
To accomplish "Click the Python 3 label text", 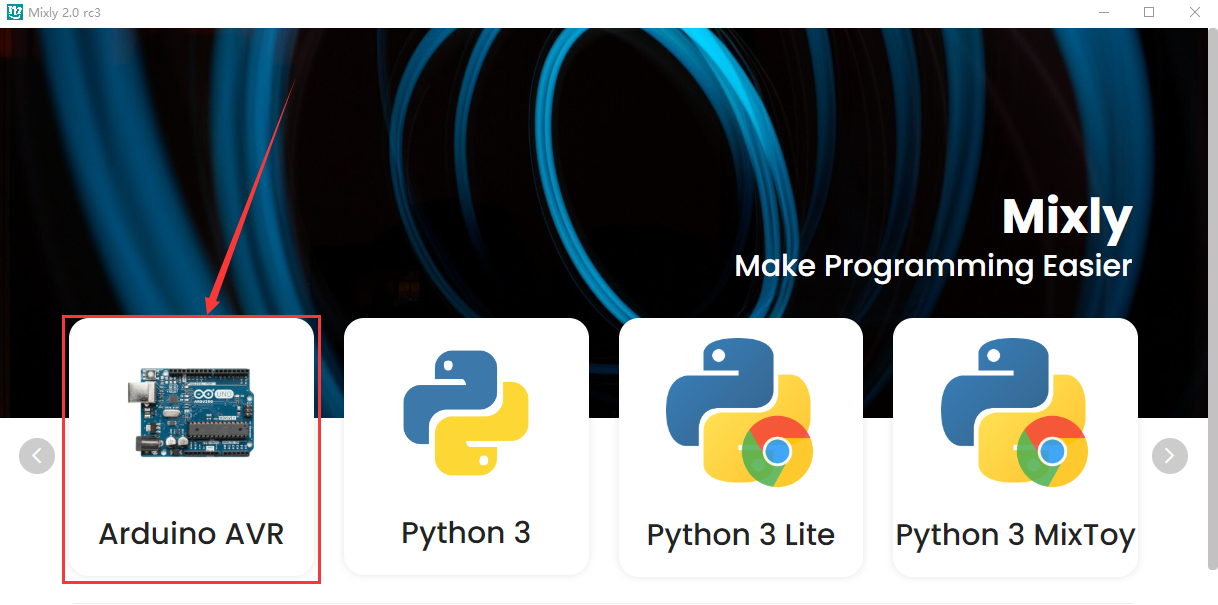I will [466, 532].
